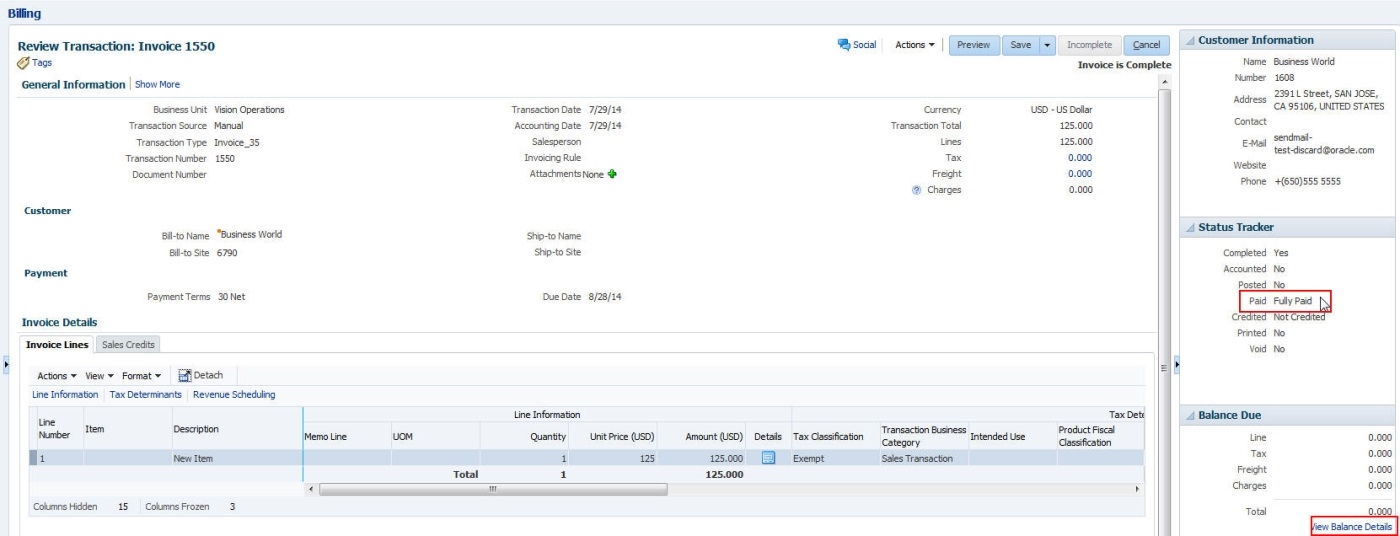Open the View Balance Details link
Screen dimensions: 1400x536
[1351, 527]
